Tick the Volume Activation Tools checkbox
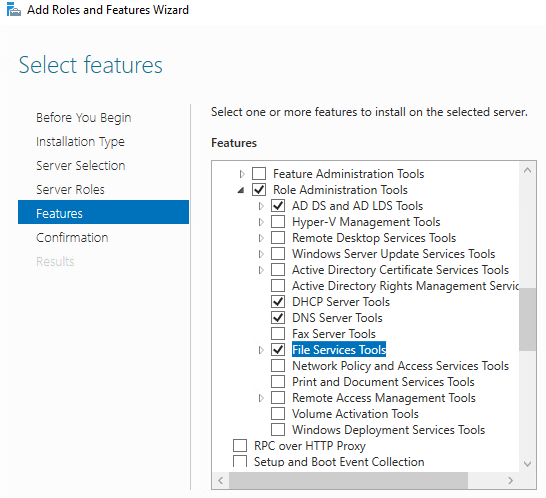This screenshot has width=546, height=498. pyautogui.click(x=278, y=414)
